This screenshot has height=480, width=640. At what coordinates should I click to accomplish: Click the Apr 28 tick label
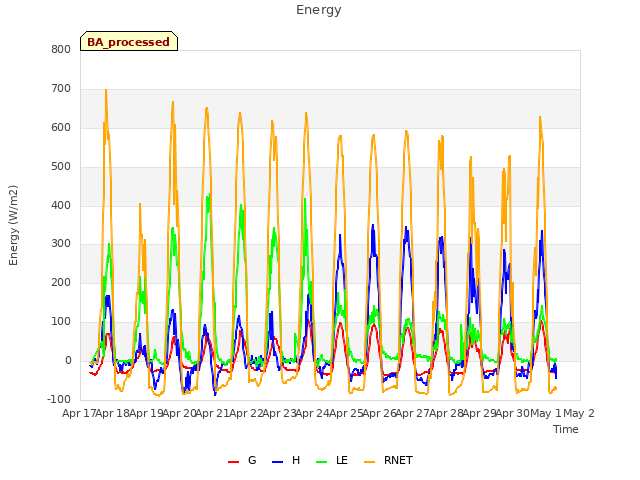point(446,413)
